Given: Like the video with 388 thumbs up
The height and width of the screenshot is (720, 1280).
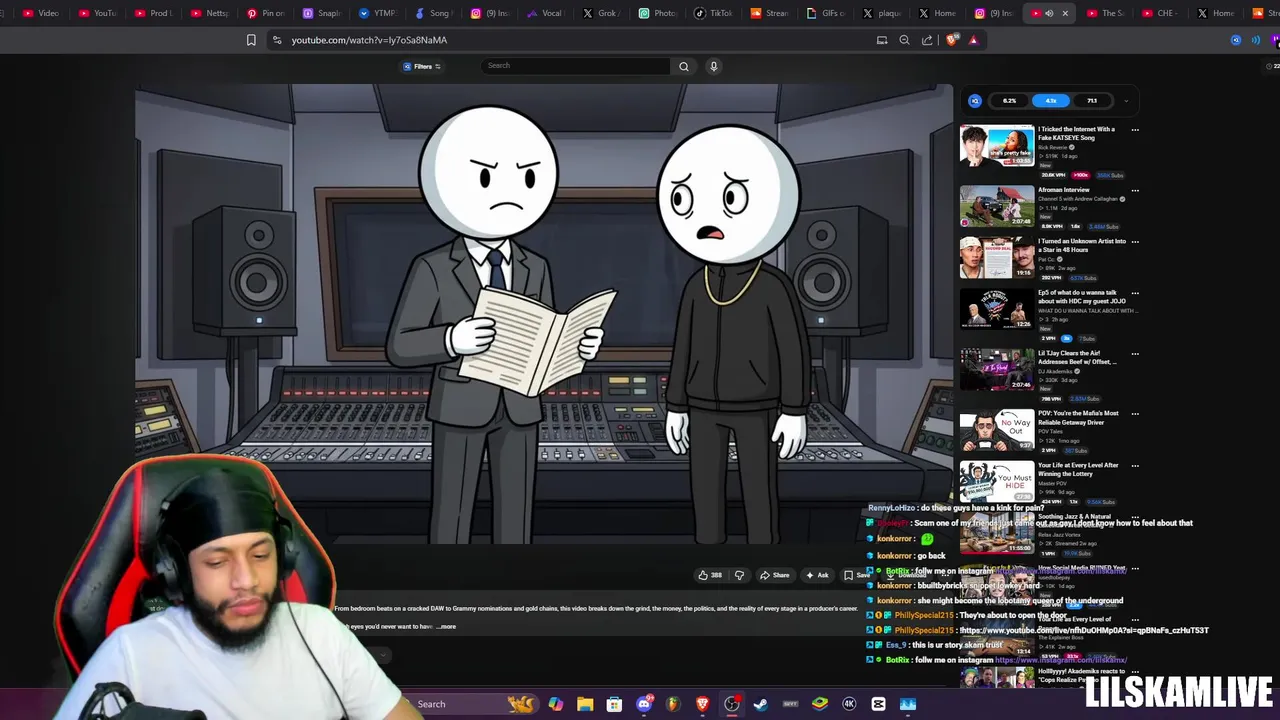Looking at the screenshot, I should pos(710,575).
